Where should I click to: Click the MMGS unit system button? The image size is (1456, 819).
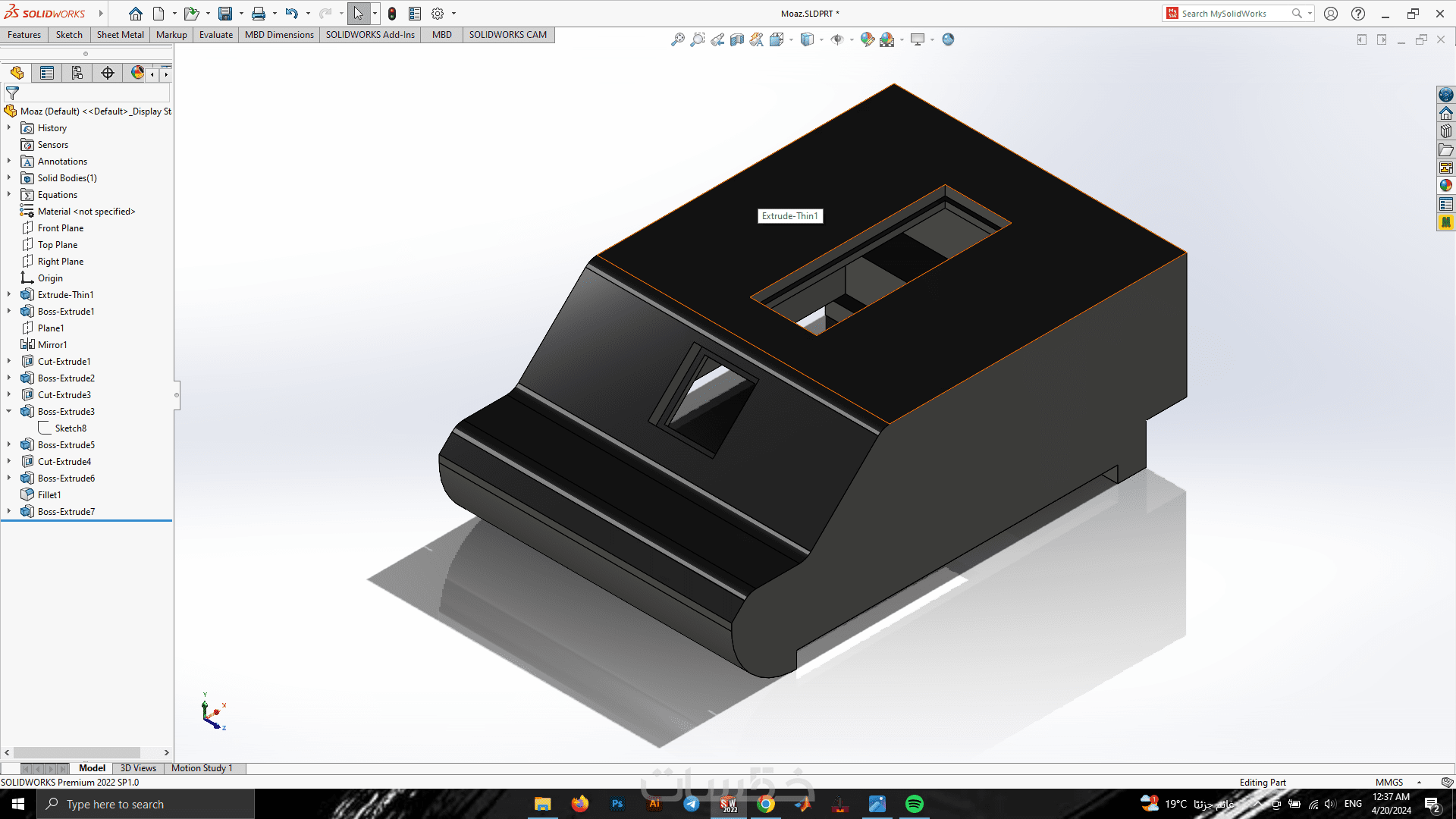[x=1389, y=783]
